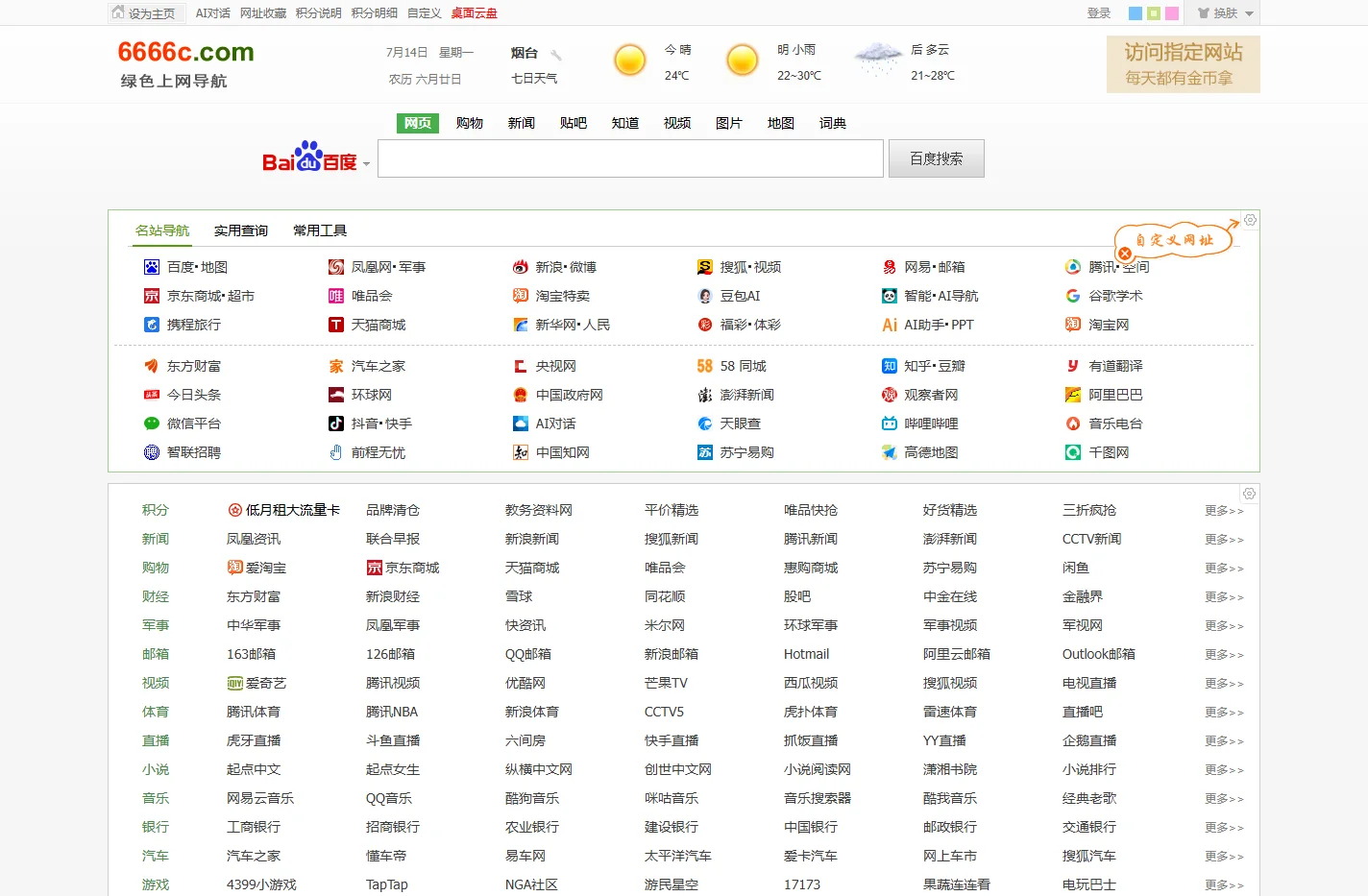Expand 更多 for the 视频 row
1368x896 pixels.
coord(1224,684)
